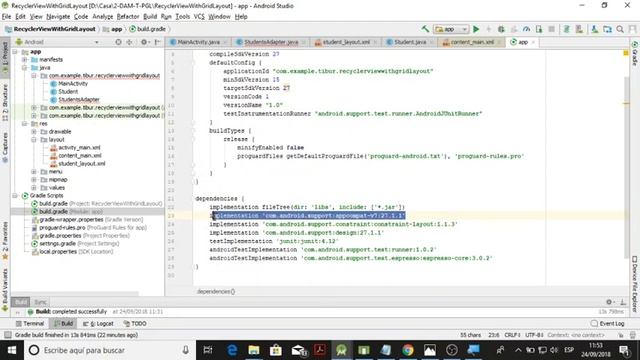
Task: Open Project panel gear settings icon
Action: tap(144, 42)
